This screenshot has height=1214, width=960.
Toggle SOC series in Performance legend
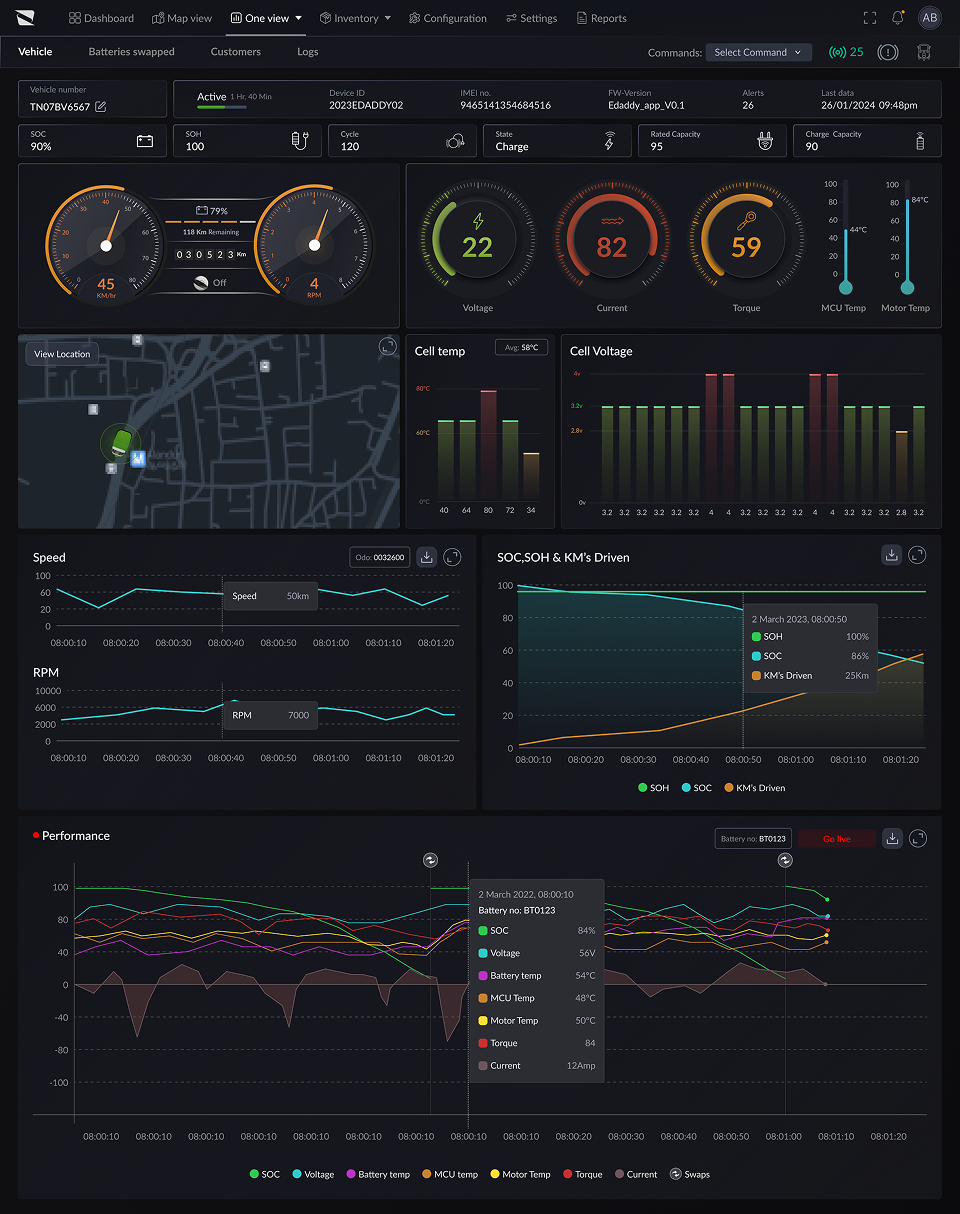[265, 1174]
